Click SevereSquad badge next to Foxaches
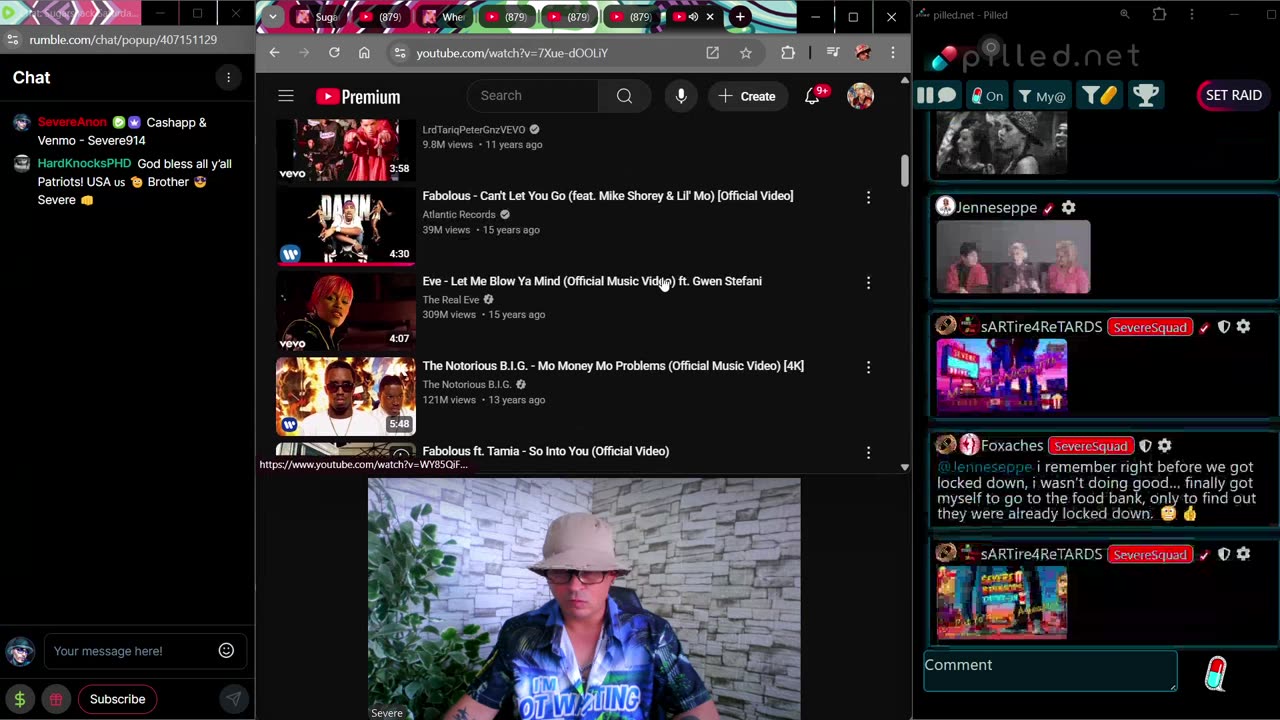 coord(1090,446)
